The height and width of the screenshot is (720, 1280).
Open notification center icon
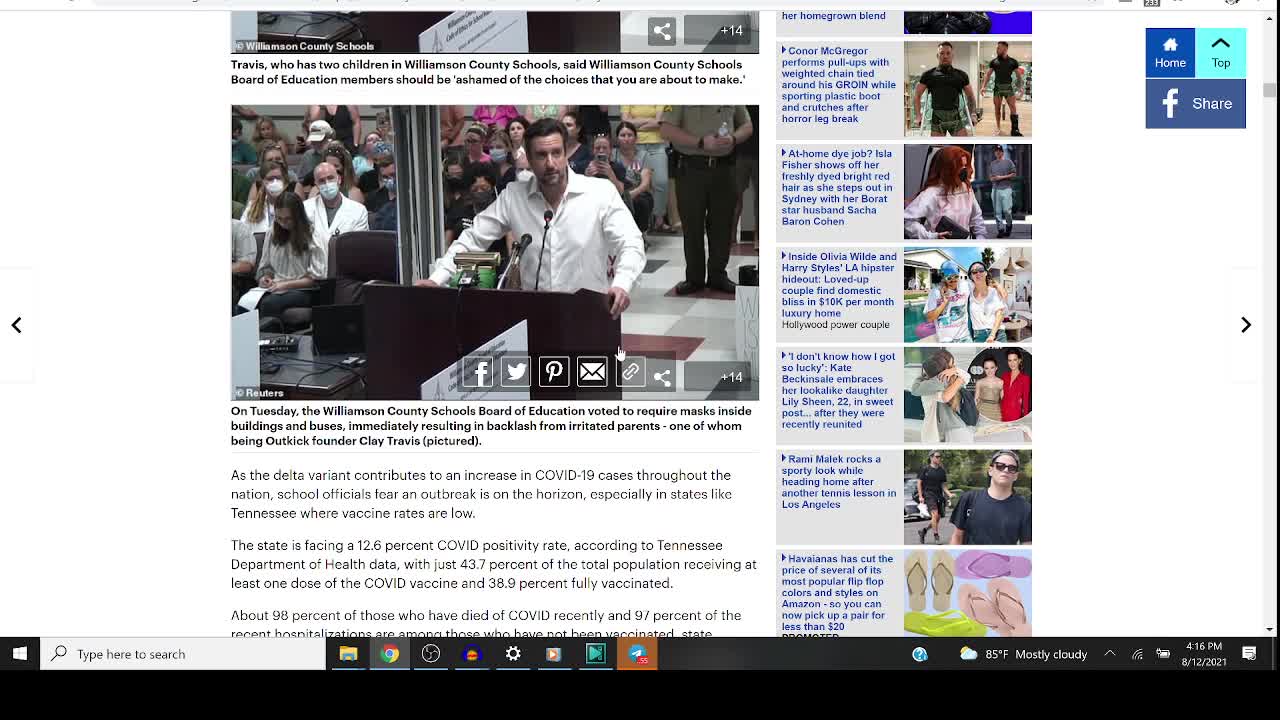[1250, 654]
